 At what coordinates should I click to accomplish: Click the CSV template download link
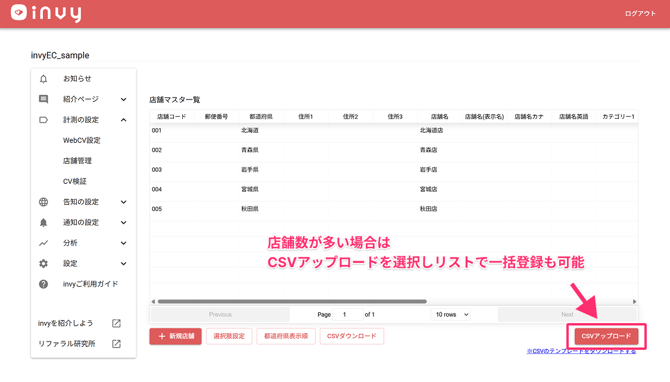coord(581,351)
